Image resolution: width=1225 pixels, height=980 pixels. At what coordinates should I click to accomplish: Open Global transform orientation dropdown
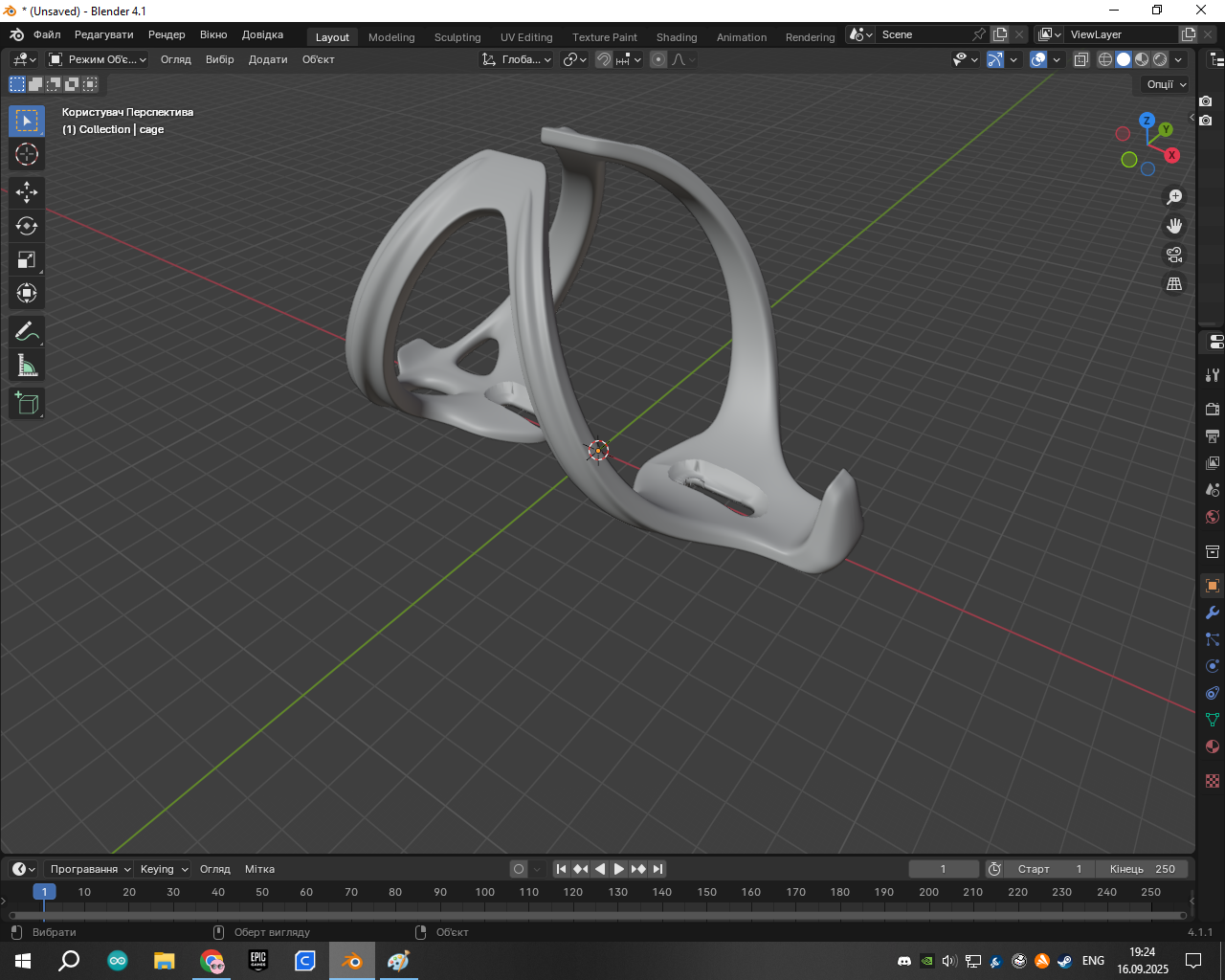coord(517,59)
